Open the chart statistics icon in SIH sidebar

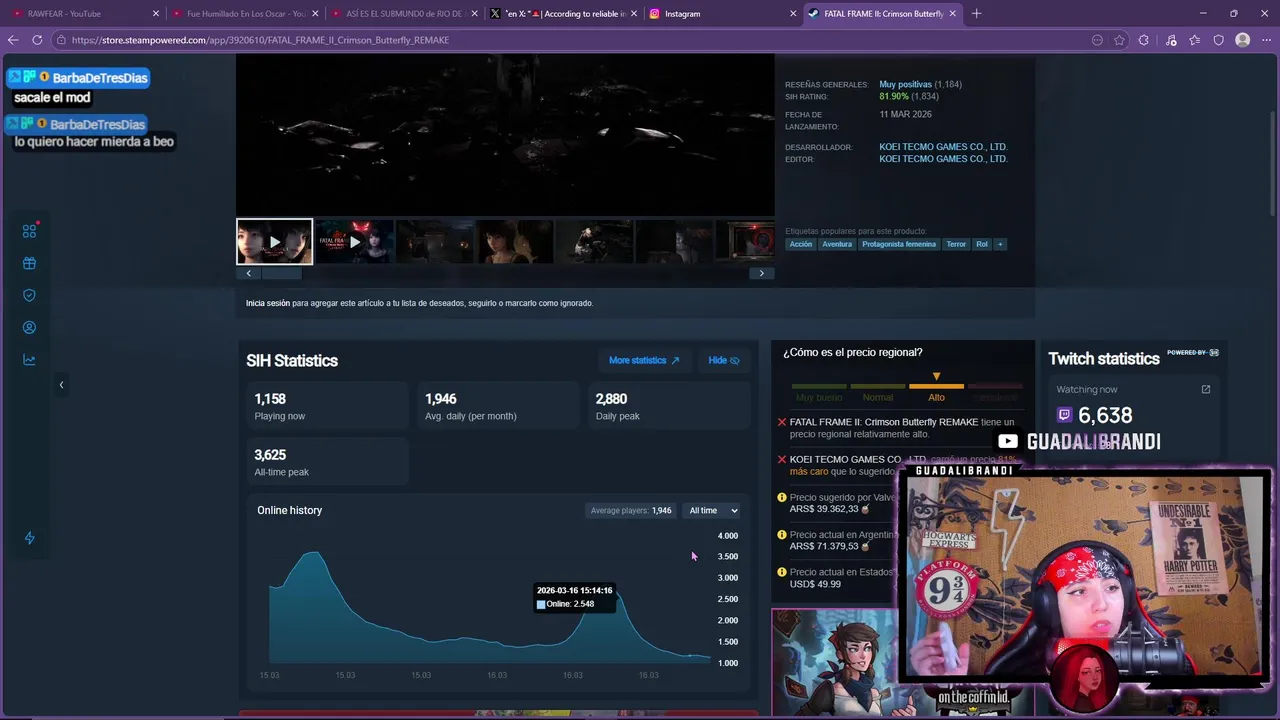pos(29,360)
